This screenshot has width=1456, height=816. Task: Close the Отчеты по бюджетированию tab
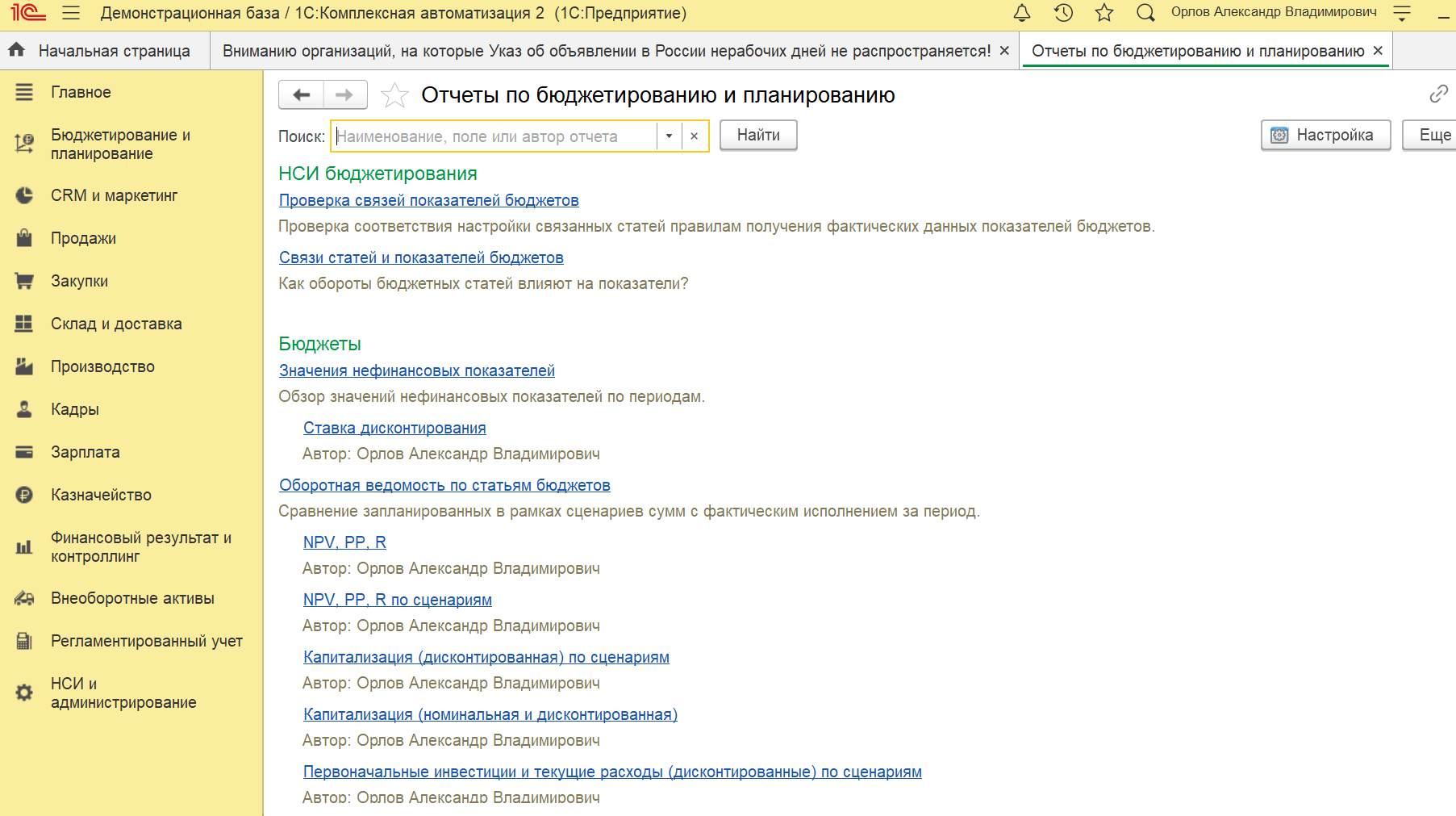(x=1378, y=51)
